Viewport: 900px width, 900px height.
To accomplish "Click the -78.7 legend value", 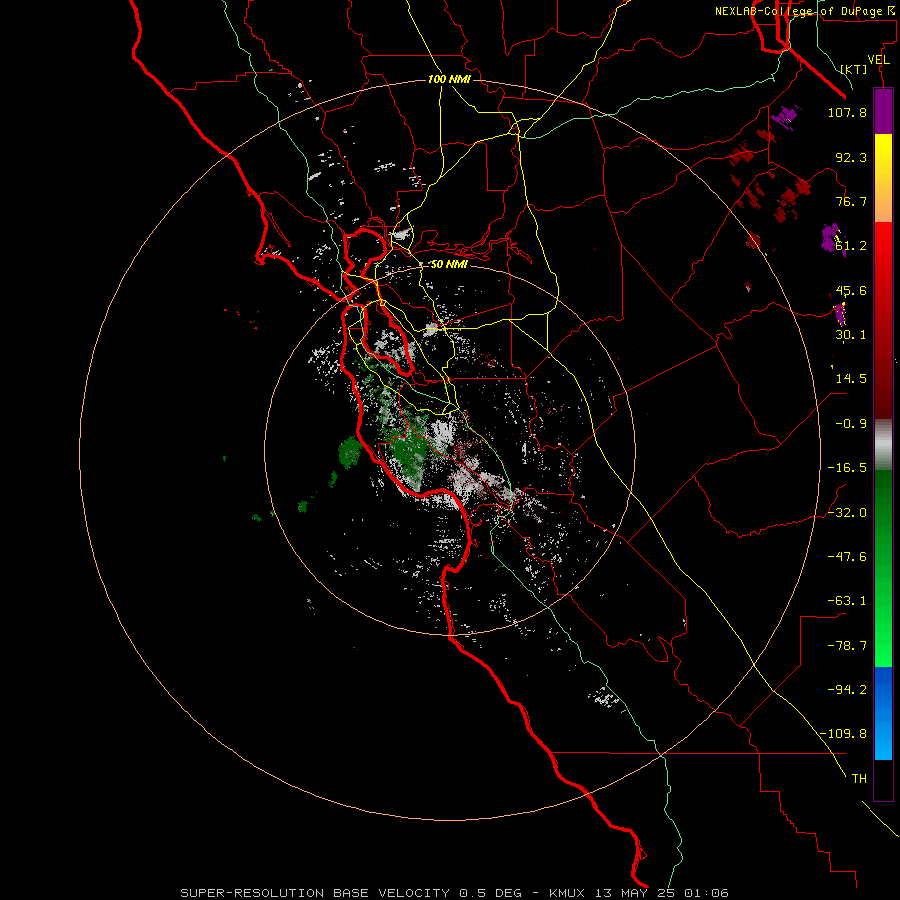I will (847, 646).
